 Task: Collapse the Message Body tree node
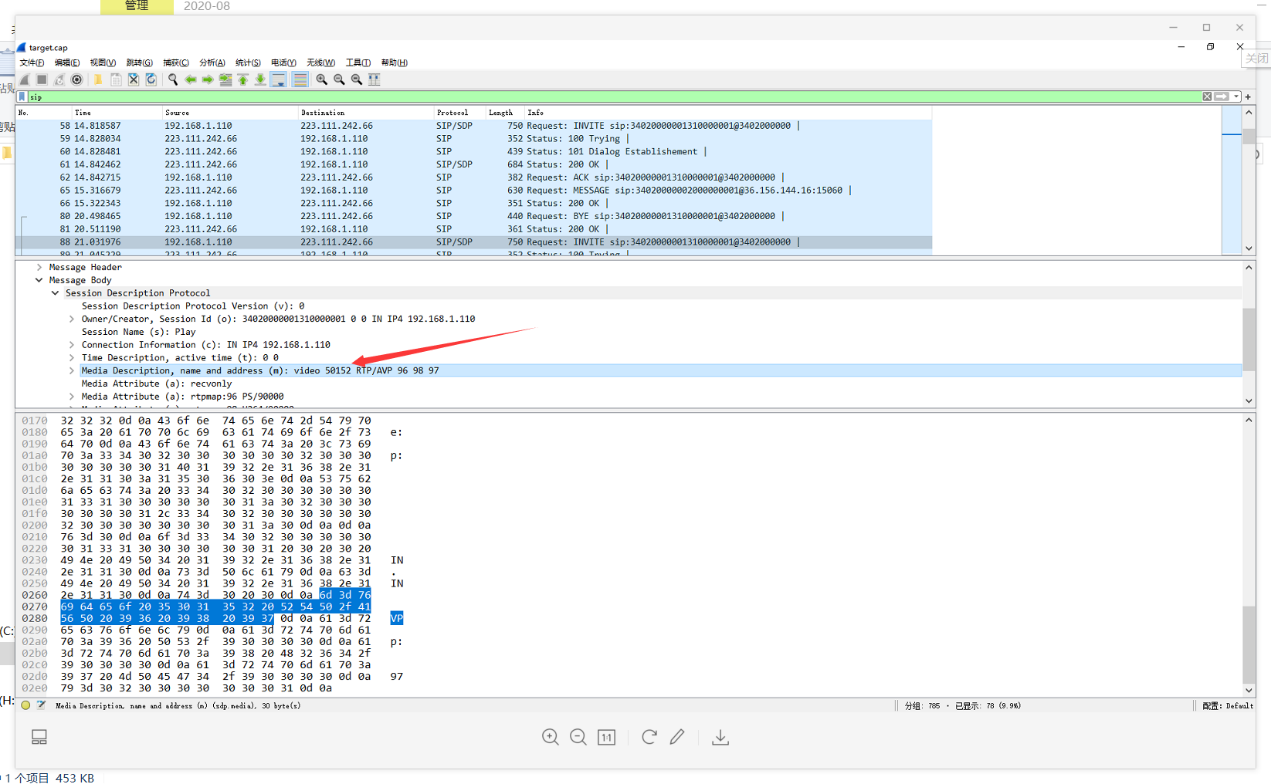pyautogui.click(x=39, y=280)
